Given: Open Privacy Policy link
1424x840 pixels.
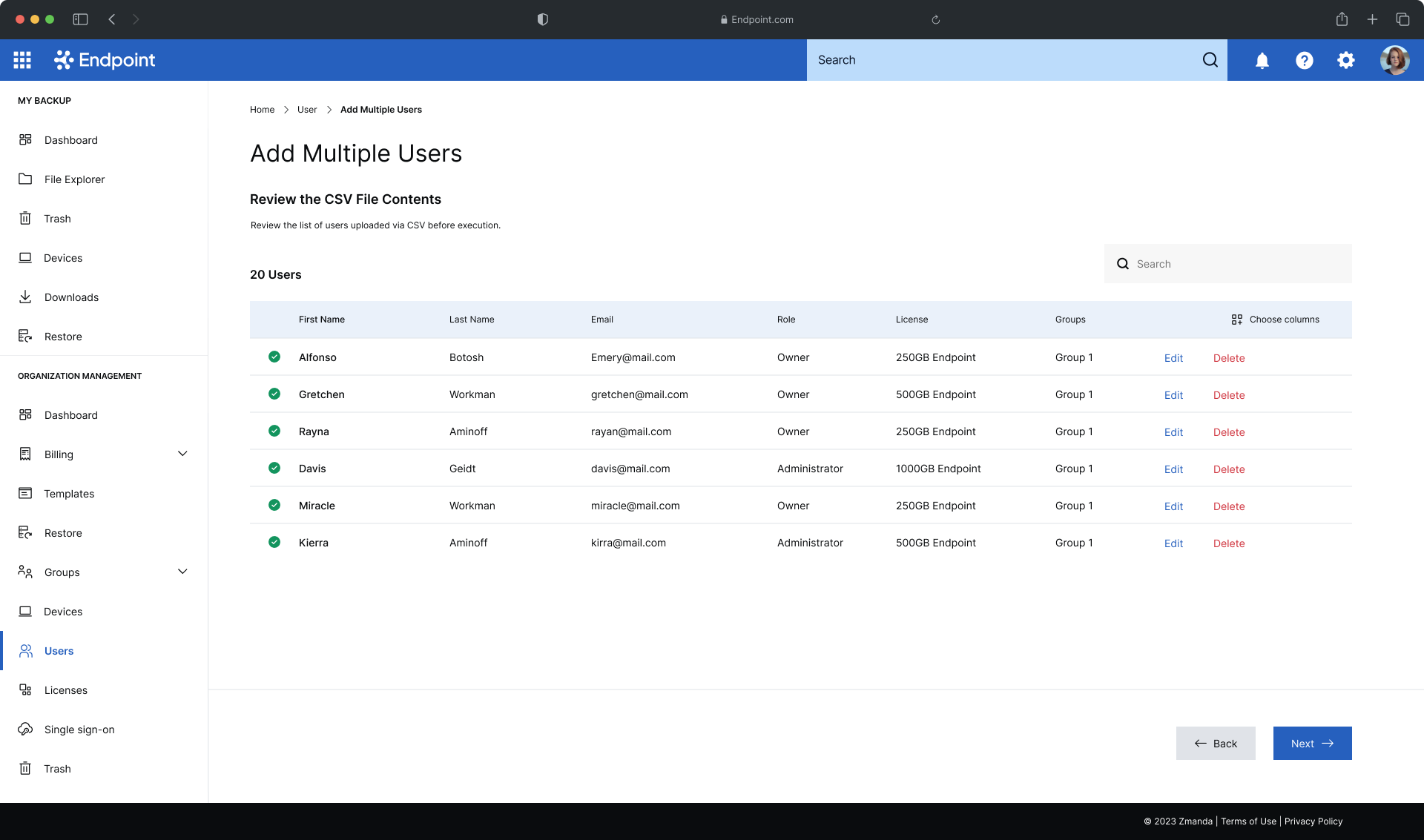Looking at the screenshot, I should coord(1313,821).
